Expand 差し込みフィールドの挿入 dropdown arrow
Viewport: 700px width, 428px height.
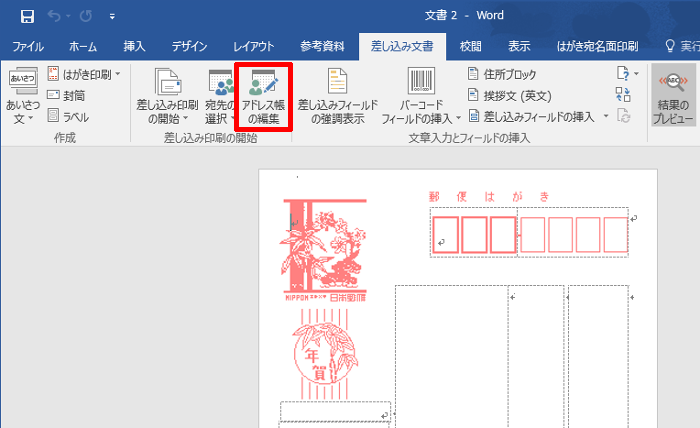606,117
